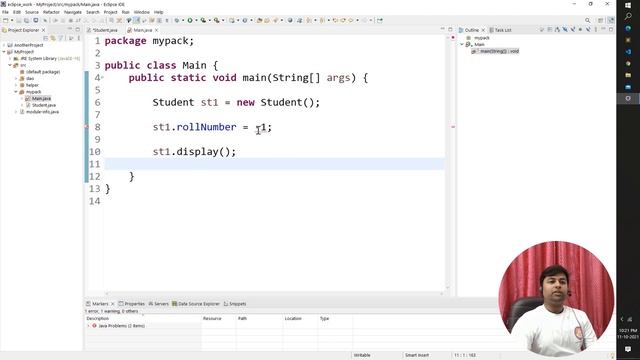Open the Data Source Explorer tab
The image size is (640, 360).
tap(196, 304)
